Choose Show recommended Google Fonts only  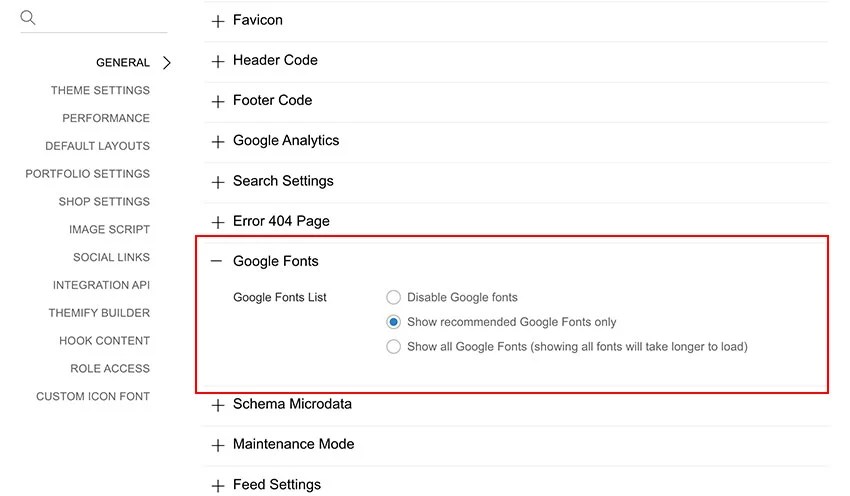coord(394,322)
